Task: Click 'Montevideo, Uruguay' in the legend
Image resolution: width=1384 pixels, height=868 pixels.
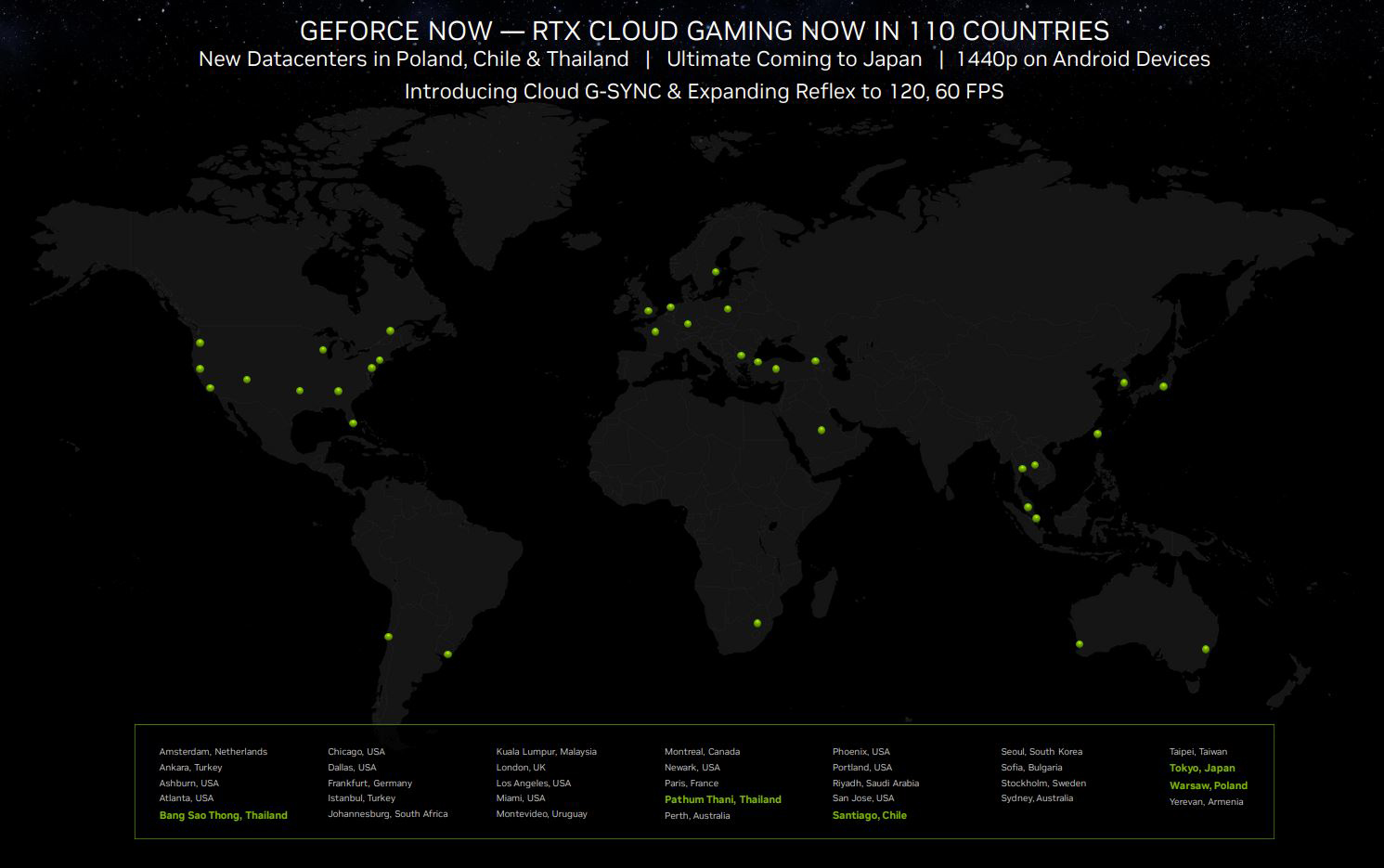Action: point(542,814)
